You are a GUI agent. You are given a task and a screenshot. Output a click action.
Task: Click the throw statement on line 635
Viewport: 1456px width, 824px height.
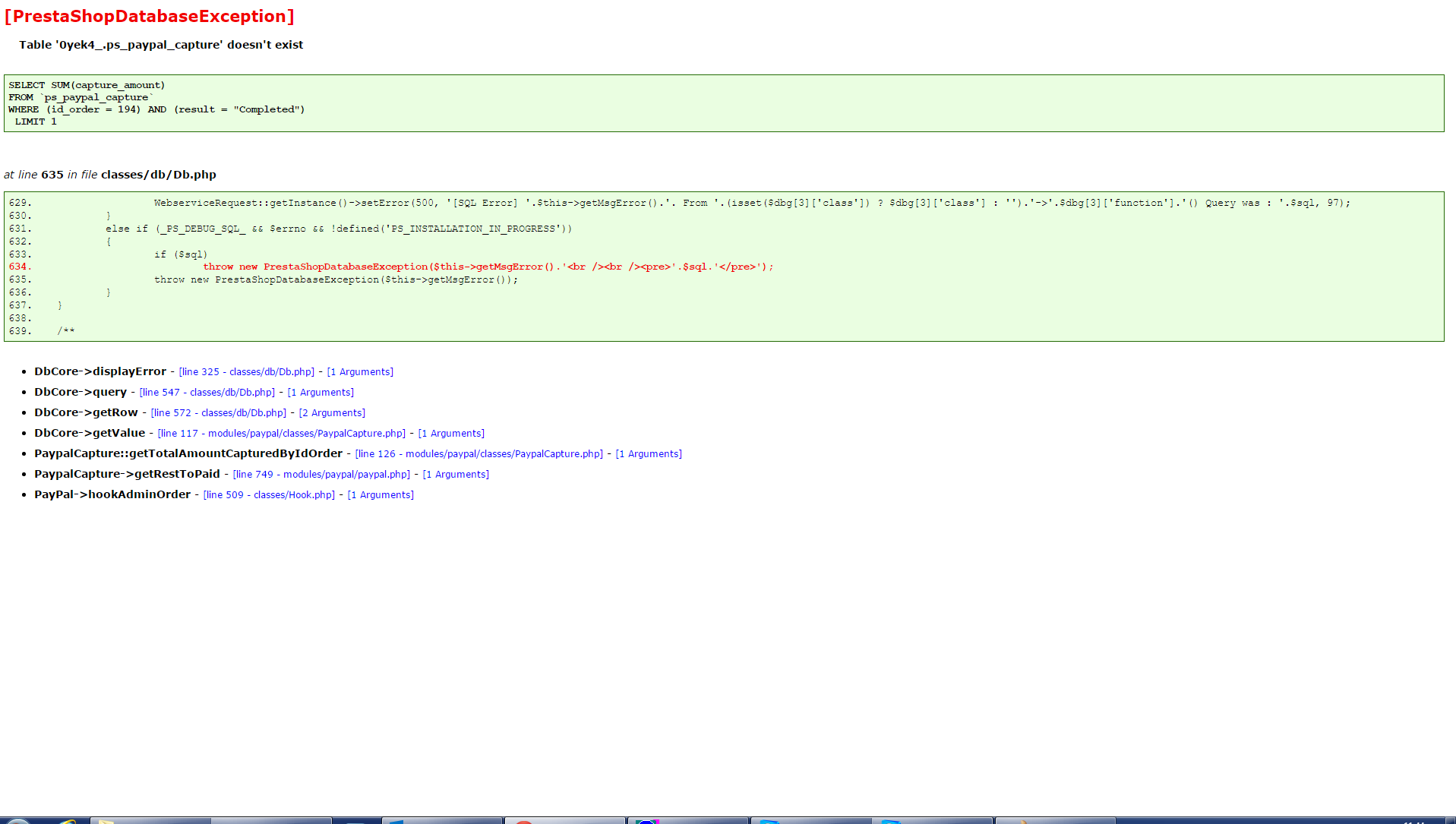(x=336, y=279)
